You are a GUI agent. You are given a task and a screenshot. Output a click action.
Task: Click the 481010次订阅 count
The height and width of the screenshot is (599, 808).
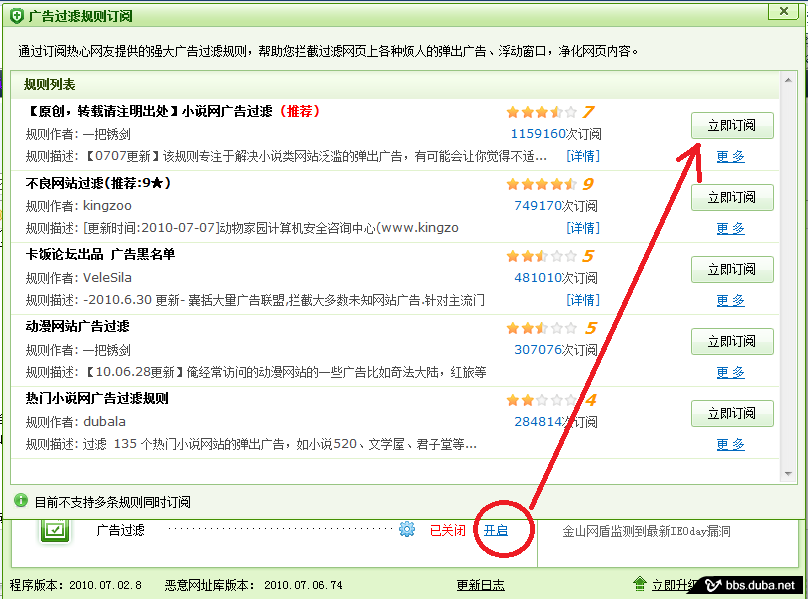[556, 278]
